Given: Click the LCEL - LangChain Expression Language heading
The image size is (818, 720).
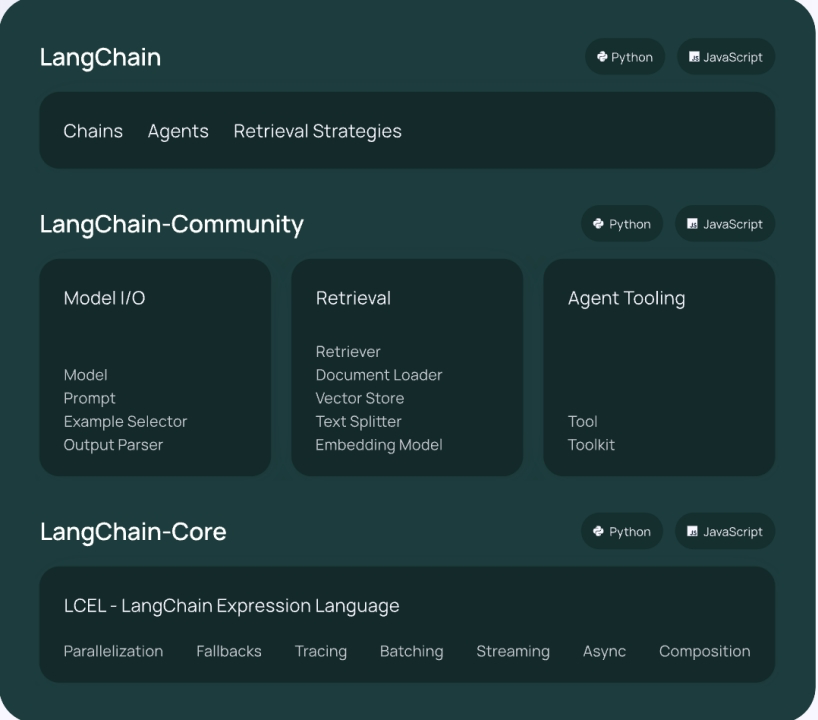Looking at the screenshot, I should [231, 606].
